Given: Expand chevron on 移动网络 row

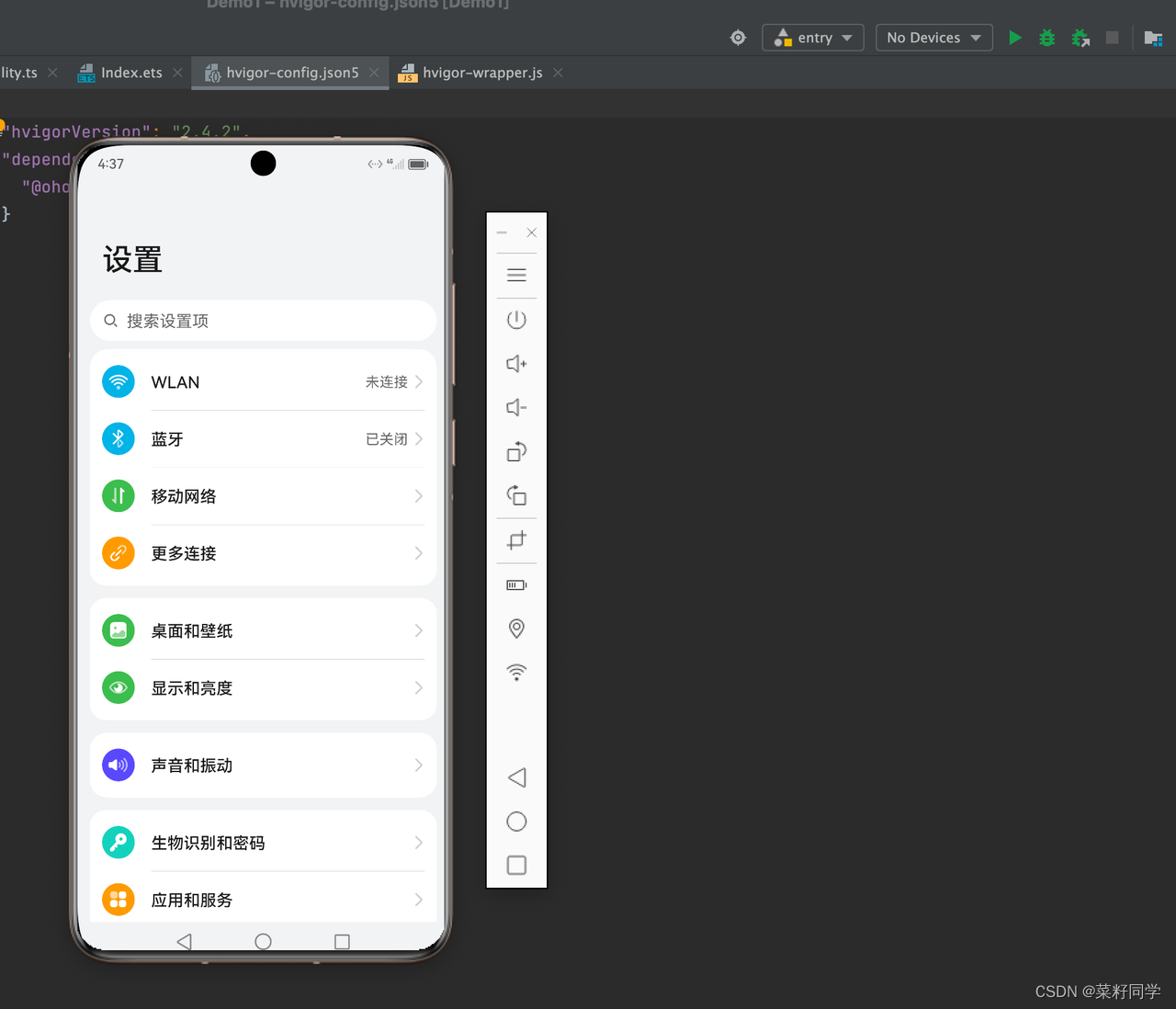Looking at the screenshot, I should click(x=419, y=496).
